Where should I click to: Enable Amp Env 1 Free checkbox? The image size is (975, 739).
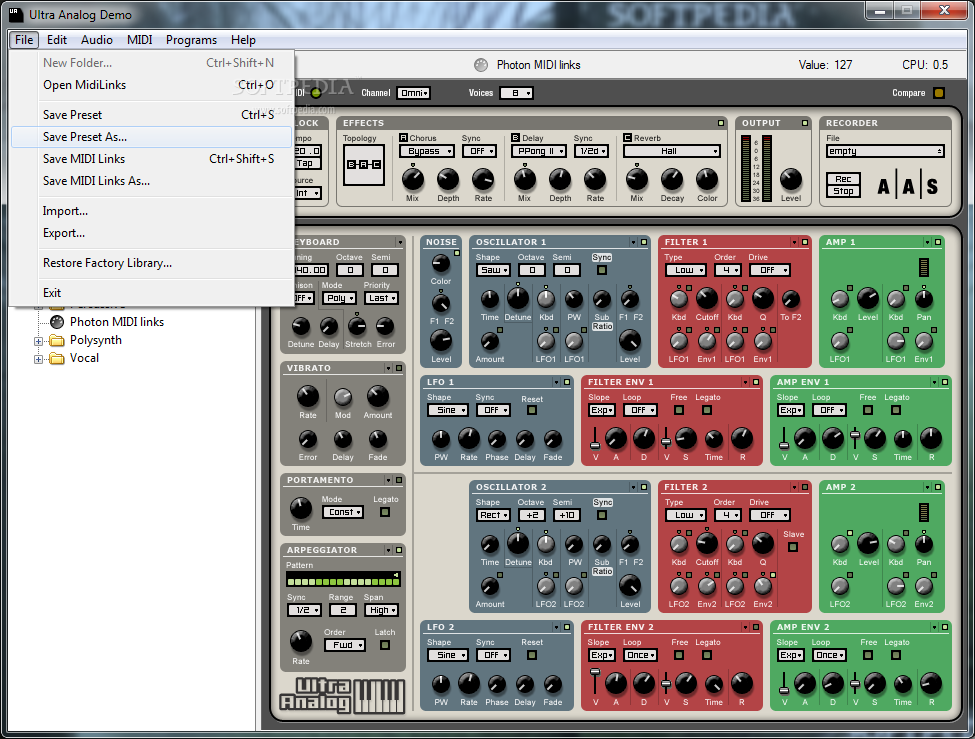click(867, 410)
